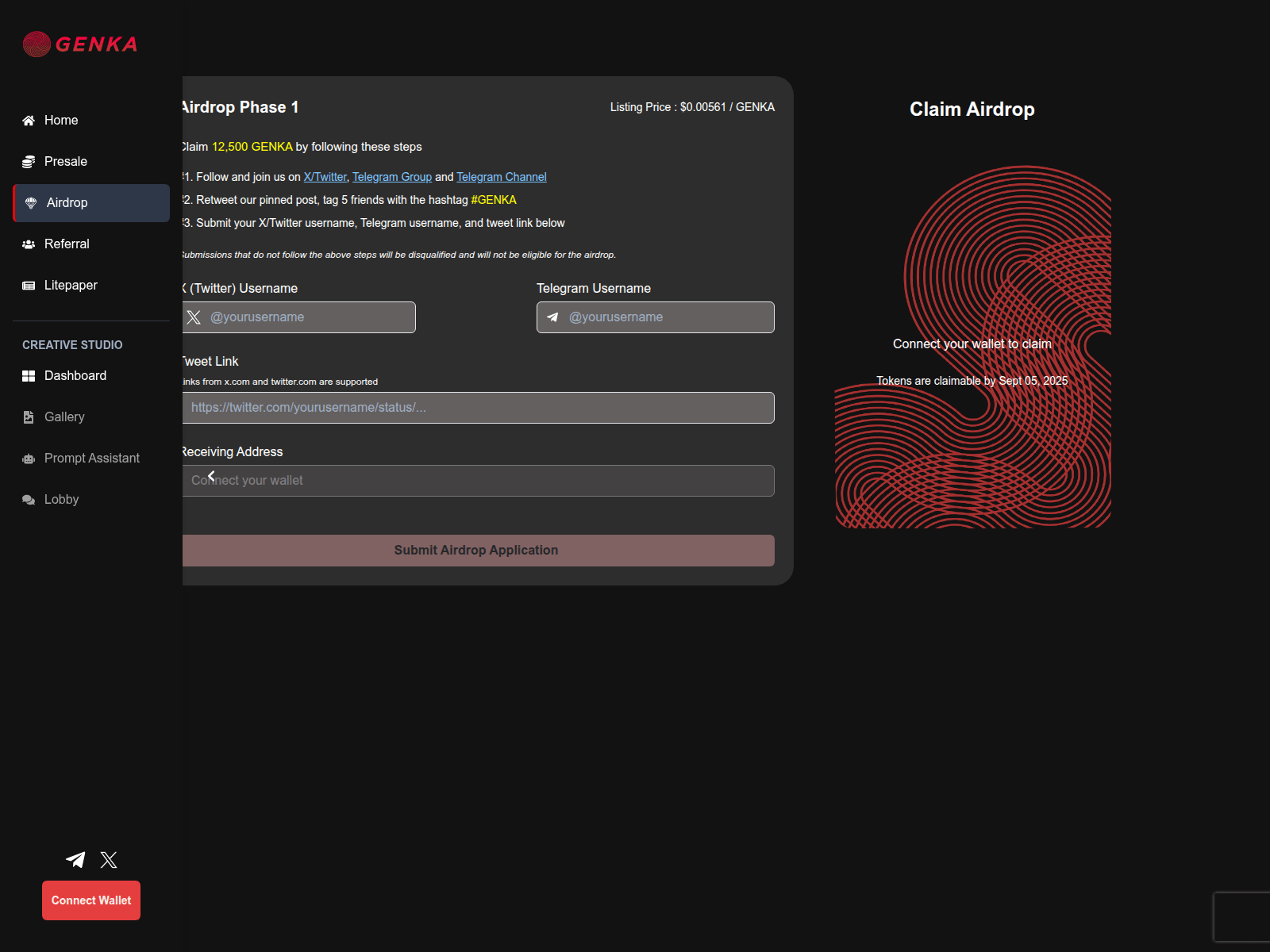Open the Home menu item
This screenshot has width=1270, height=952.
pos(91,121)
